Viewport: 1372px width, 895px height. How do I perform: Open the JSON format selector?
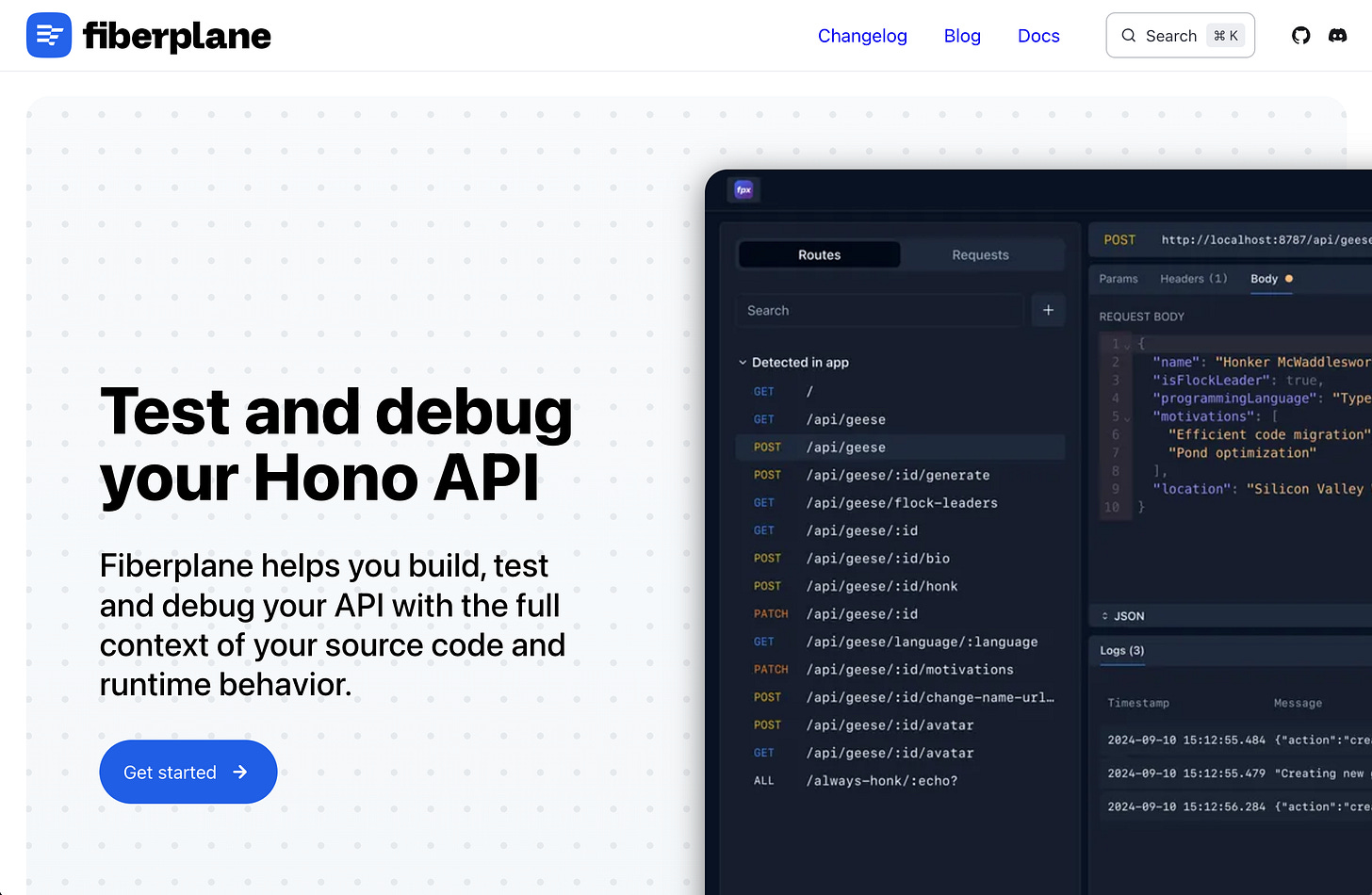[1123, 616]
